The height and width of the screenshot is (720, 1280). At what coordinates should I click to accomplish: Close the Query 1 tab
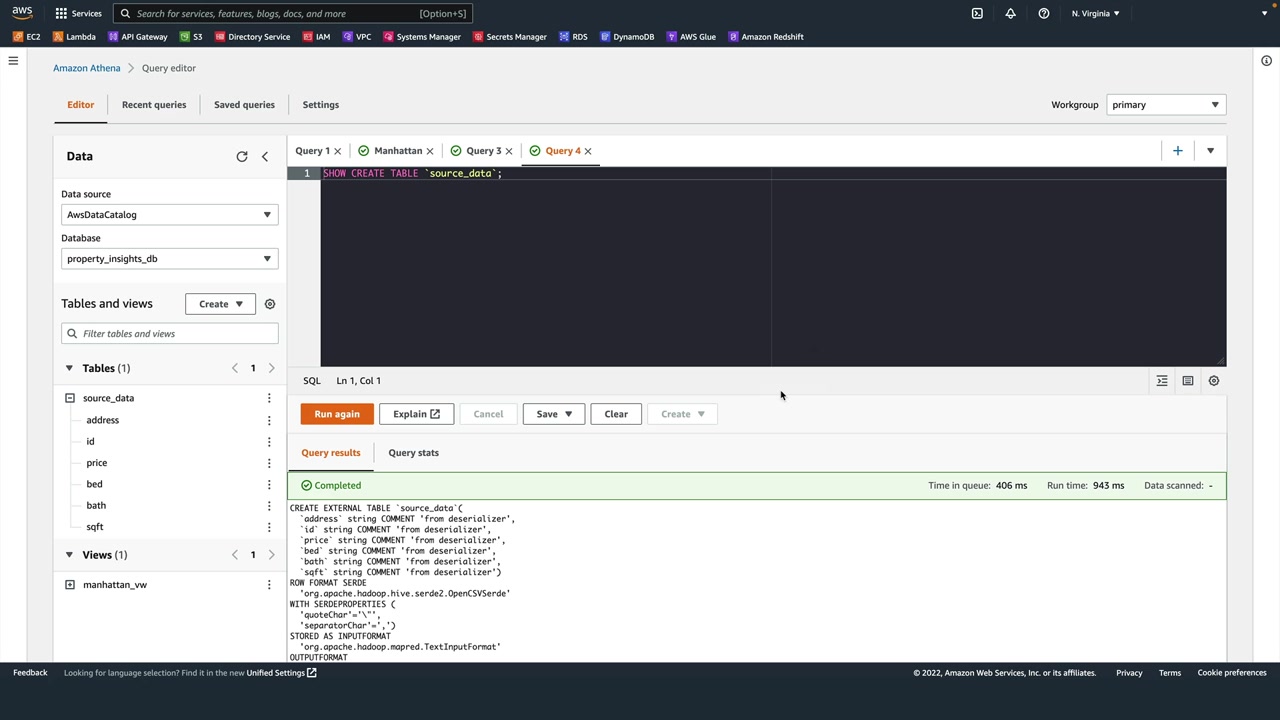pos(337,151)
